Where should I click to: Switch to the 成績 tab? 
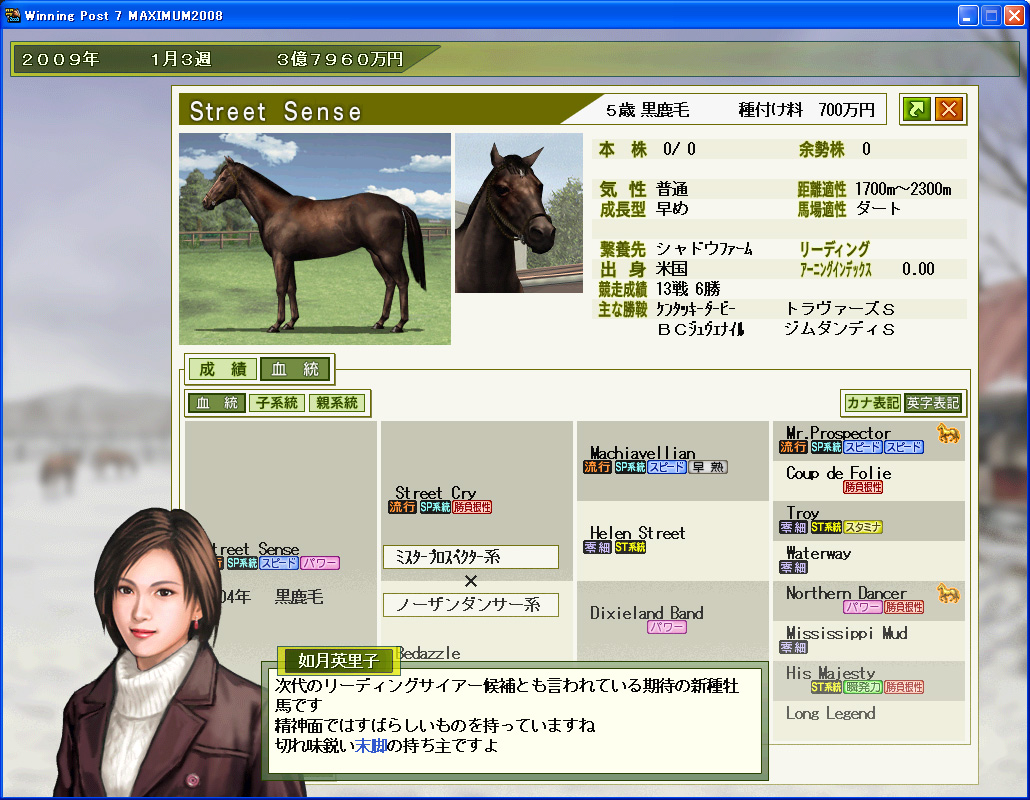(223, 369)
